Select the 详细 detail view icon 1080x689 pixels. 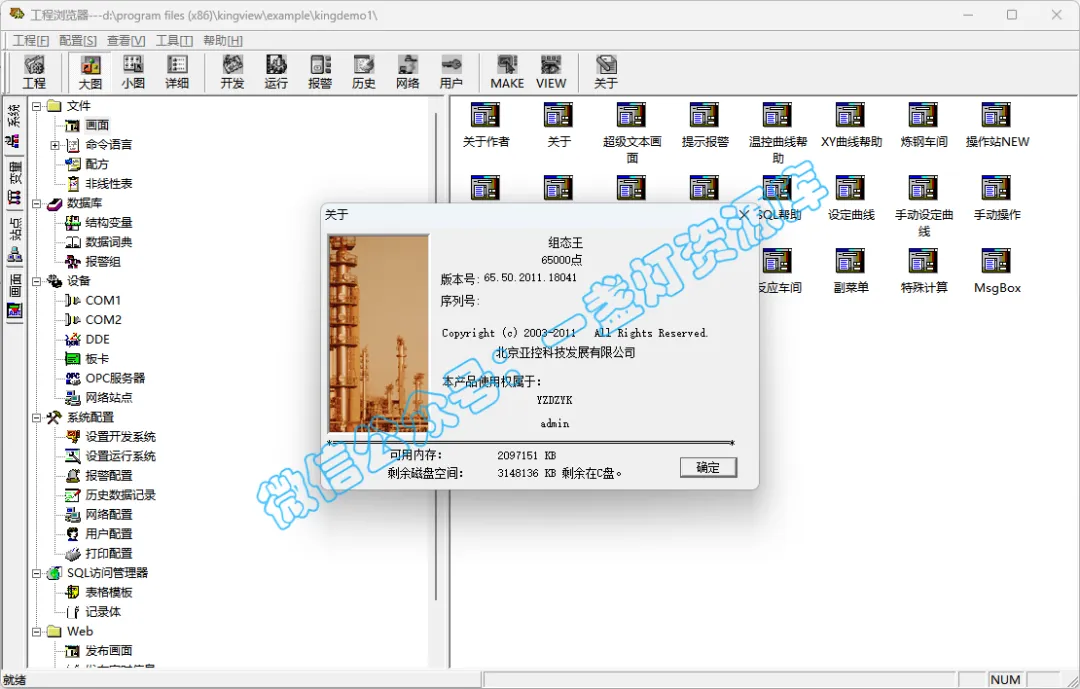[177, 72]
